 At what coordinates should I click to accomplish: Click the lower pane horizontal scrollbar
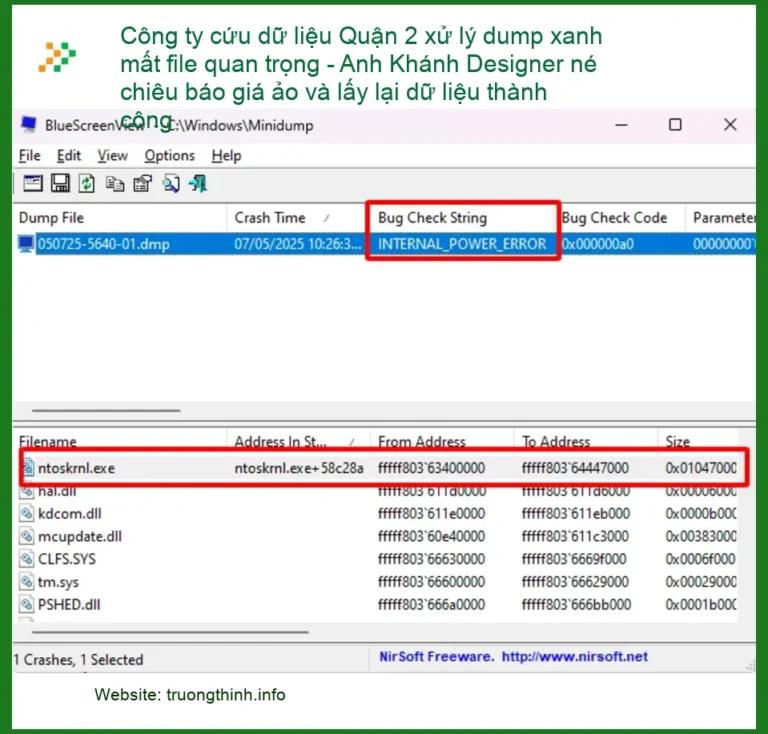coord(170,632)
